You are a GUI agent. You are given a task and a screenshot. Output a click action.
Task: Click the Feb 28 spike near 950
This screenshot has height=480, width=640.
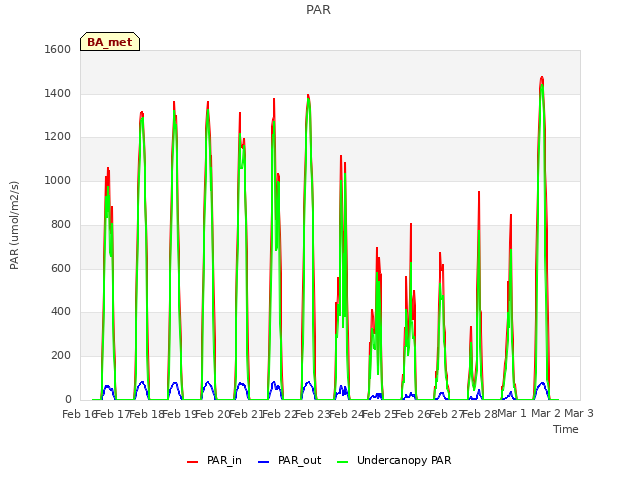pos(479,192)
